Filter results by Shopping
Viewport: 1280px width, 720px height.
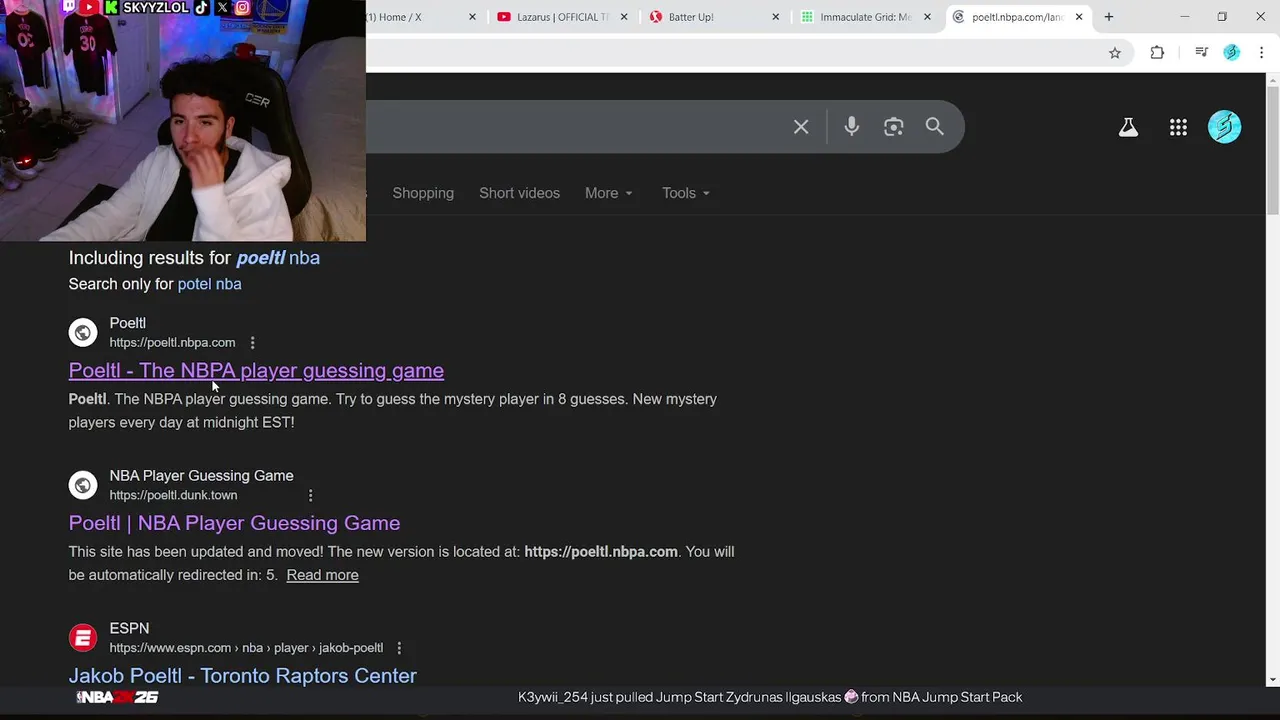tap(423, 193)
